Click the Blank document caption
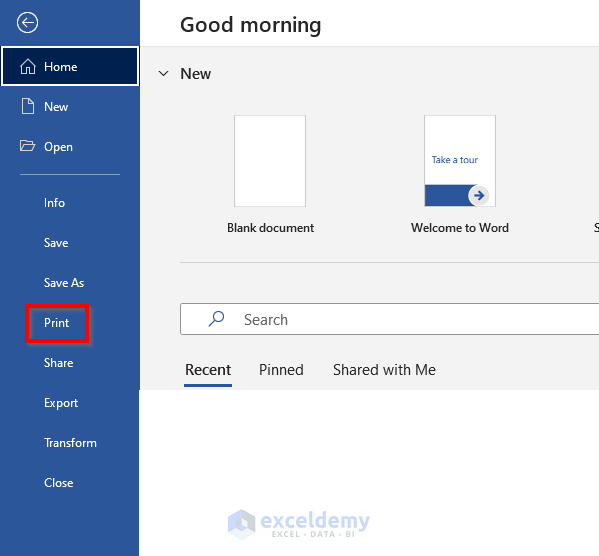599x556 pixels. (270, 228)
